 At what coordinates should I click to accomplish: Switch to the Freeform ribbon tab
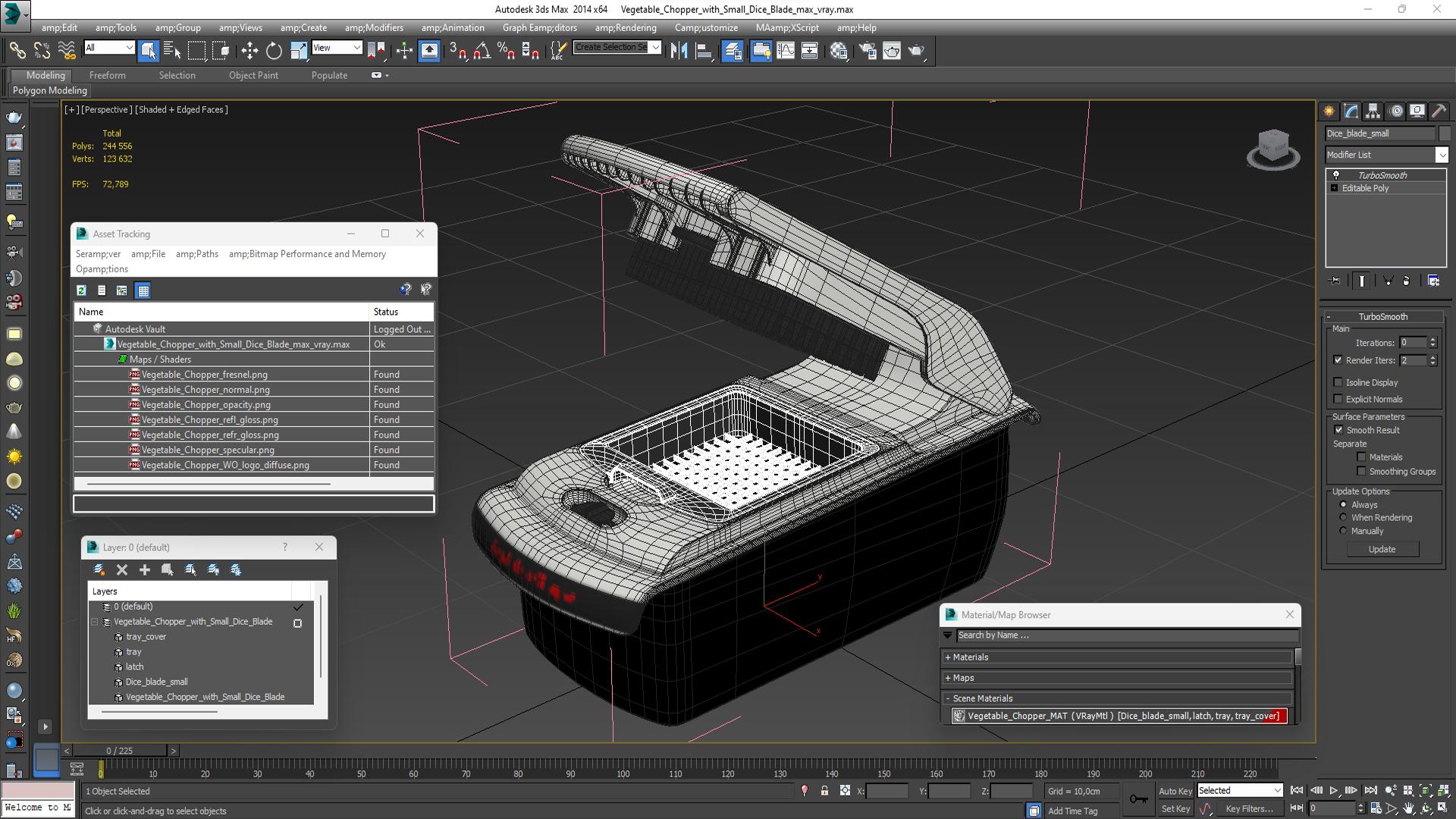[107, 75]
